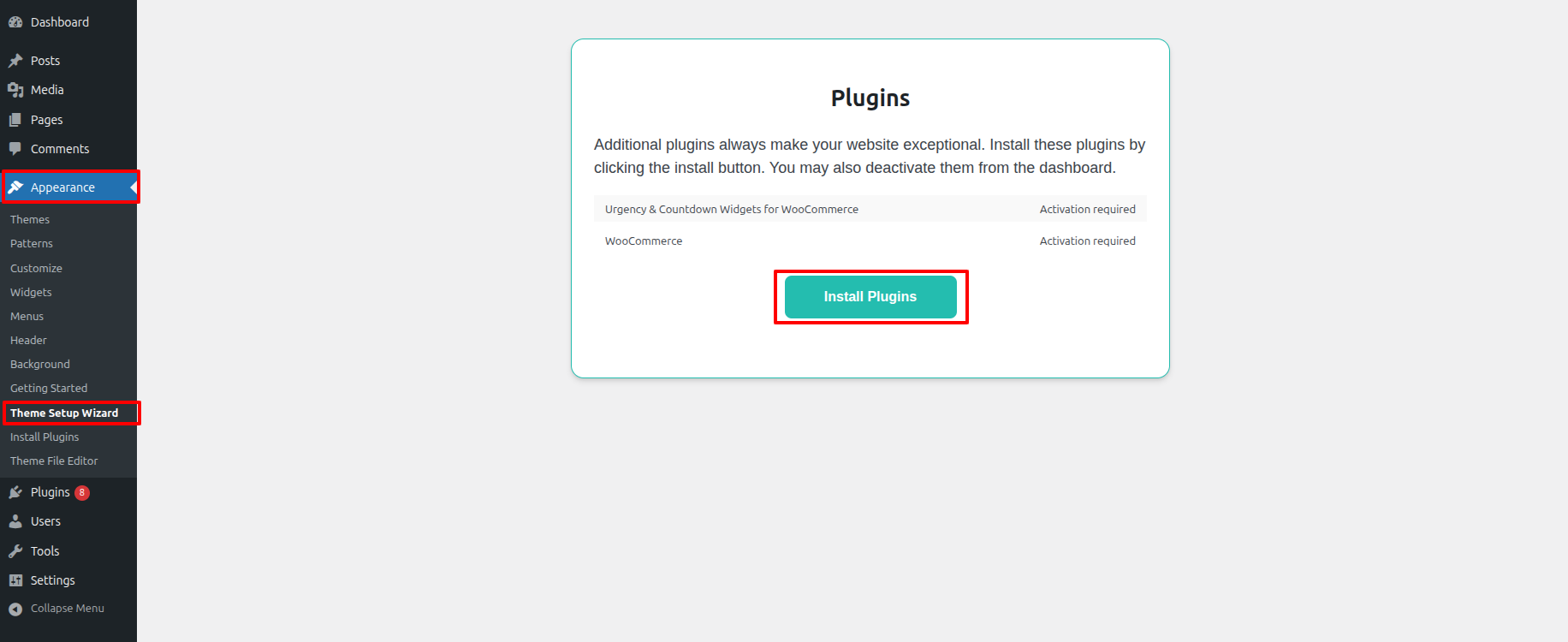Select the WooCommerce plugin row
Screen dimensions: 1568x642
[644, 241]
